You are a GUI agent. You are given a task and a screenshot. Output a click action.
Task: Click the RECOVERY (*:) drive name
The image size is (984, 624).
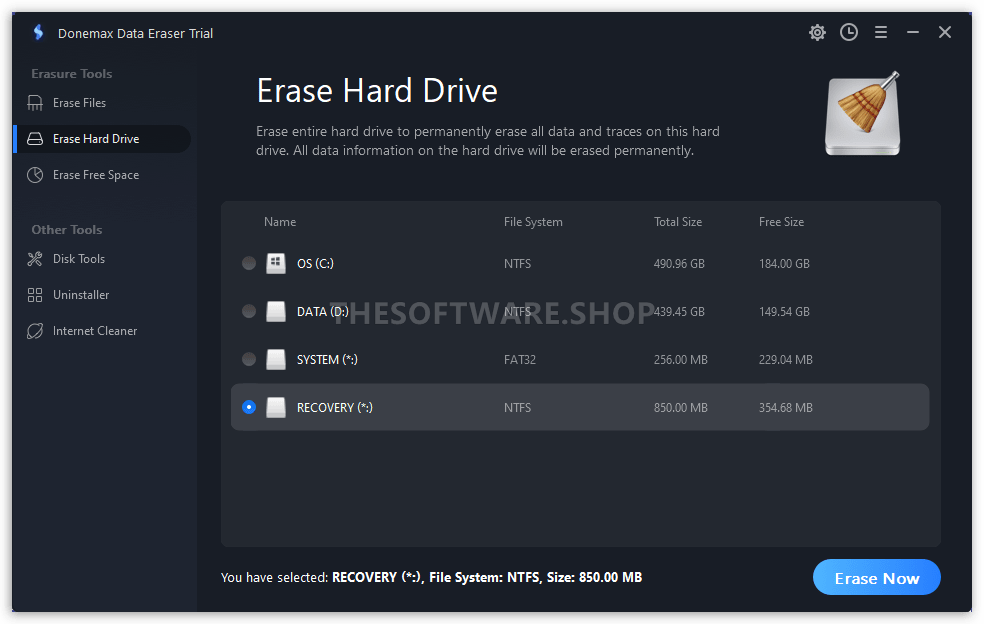pos(334,408)
